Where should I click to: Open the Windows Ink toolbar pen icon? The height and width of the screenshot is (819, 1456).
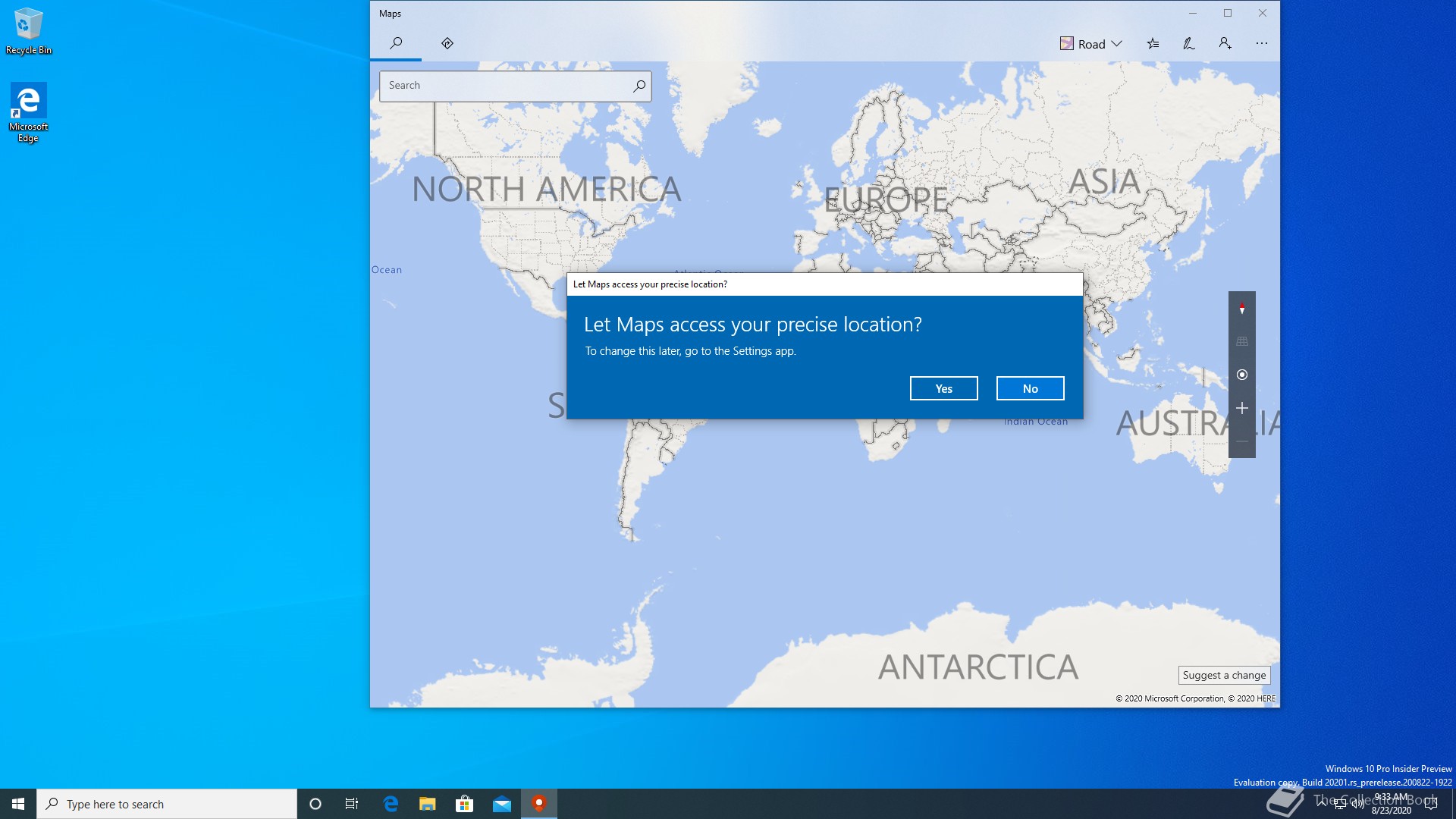tap(1188, 44)
